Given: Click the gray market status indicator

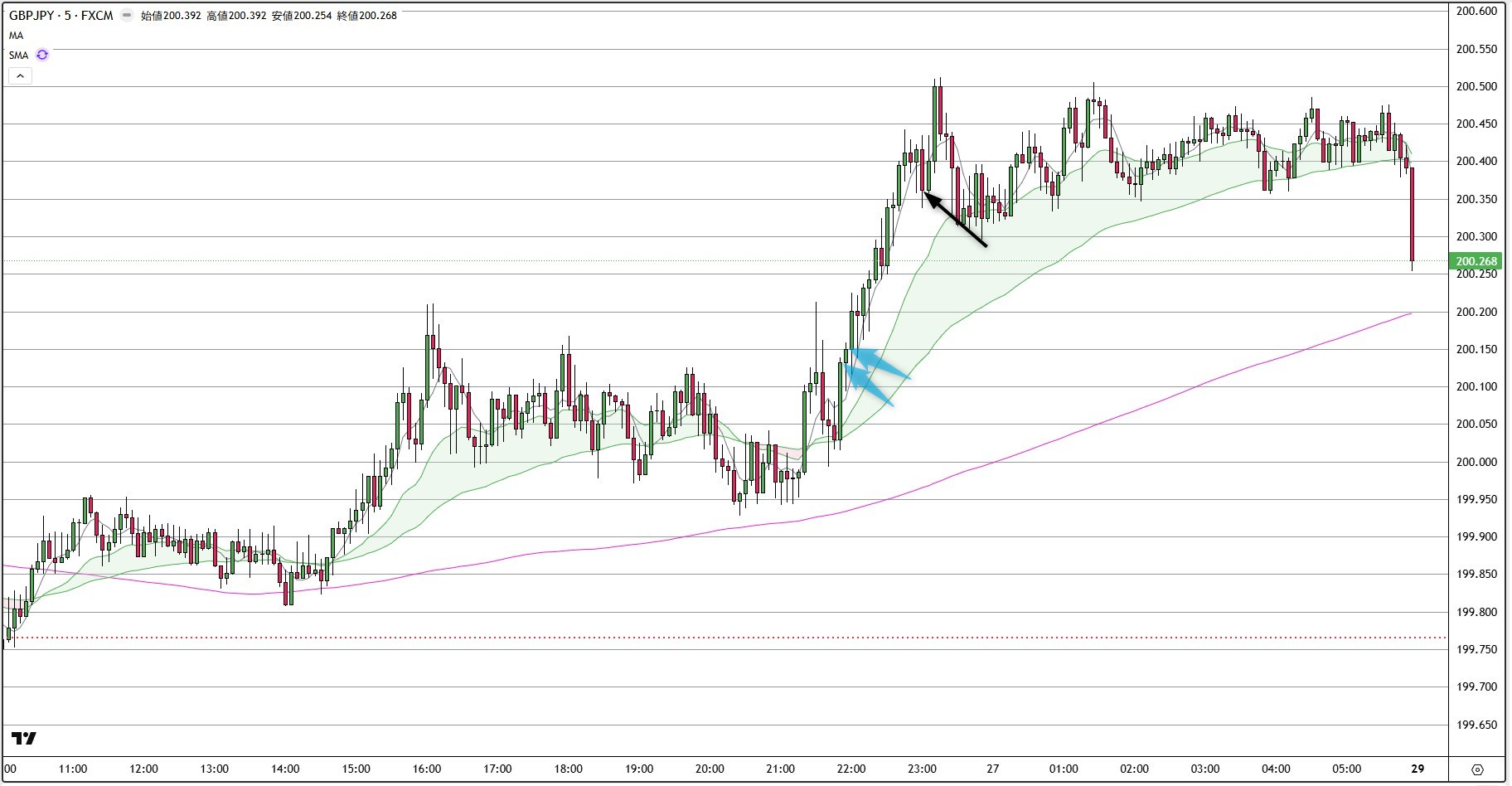Looking at the screenshot, I should pyautogui.click(x=126, y=15).
